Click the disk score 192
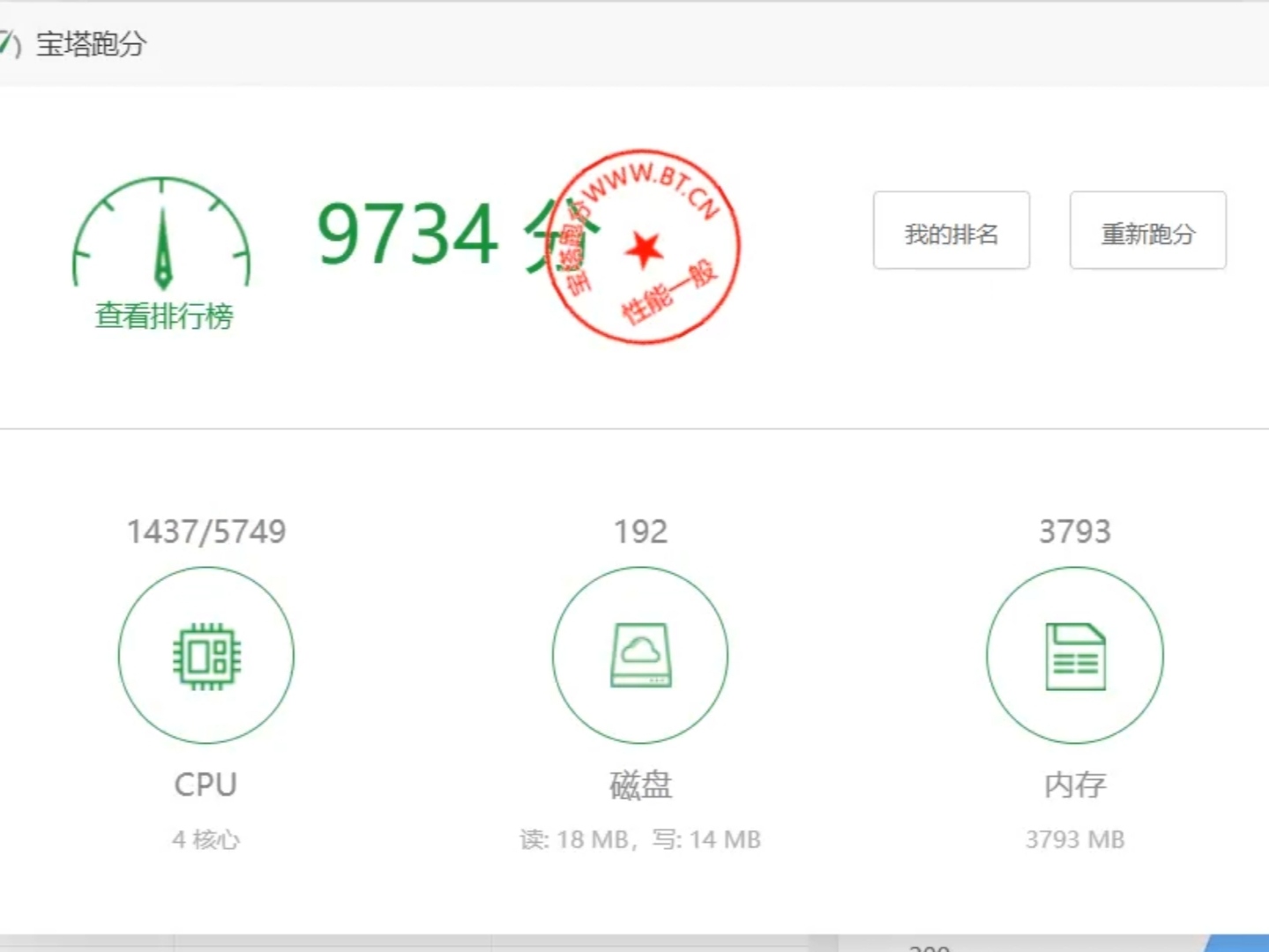This screenshot has height=952, width=1269. point(641,532)
